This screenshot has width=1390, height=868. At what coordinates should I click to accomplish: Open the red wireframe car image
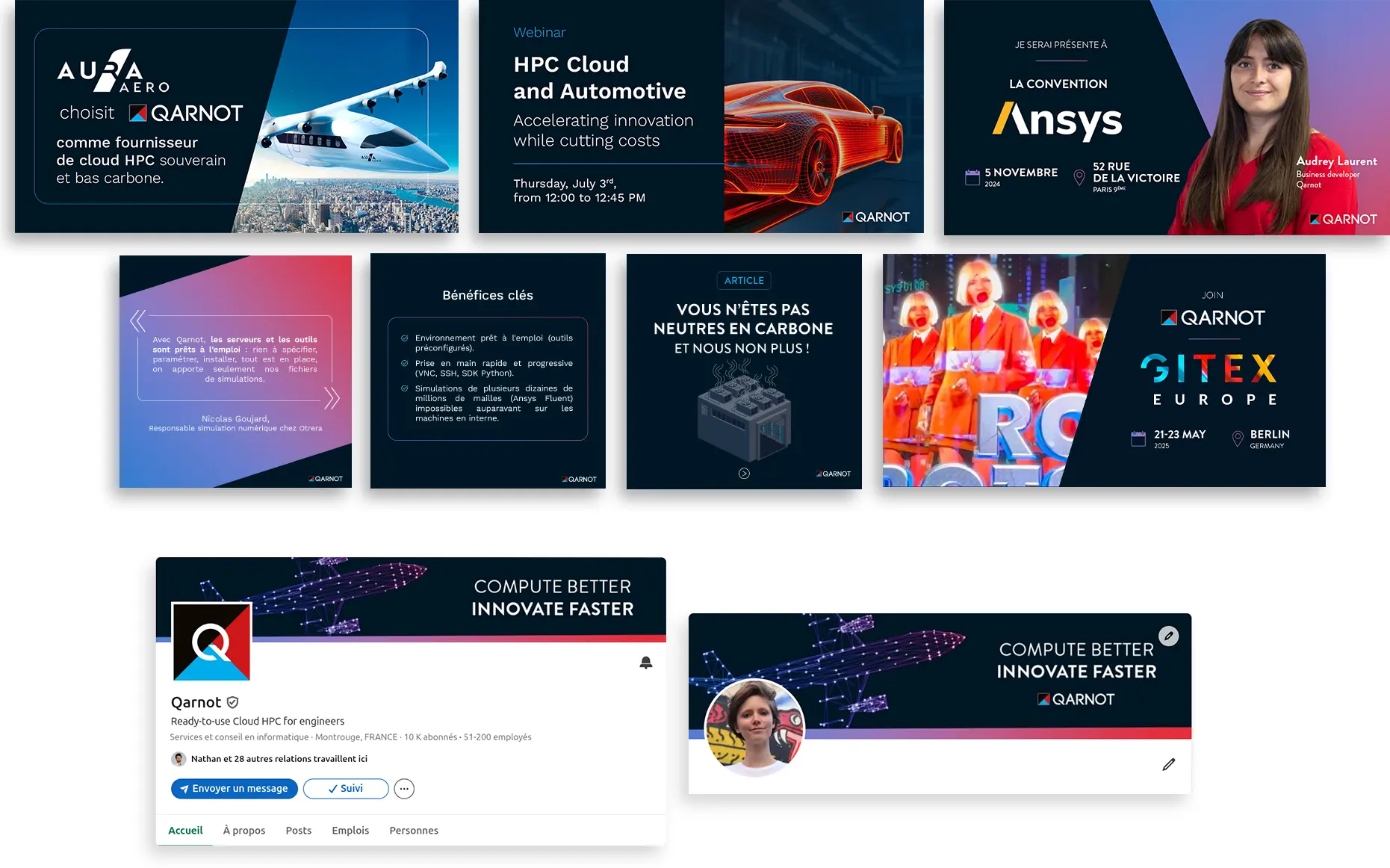coord(822,116)
